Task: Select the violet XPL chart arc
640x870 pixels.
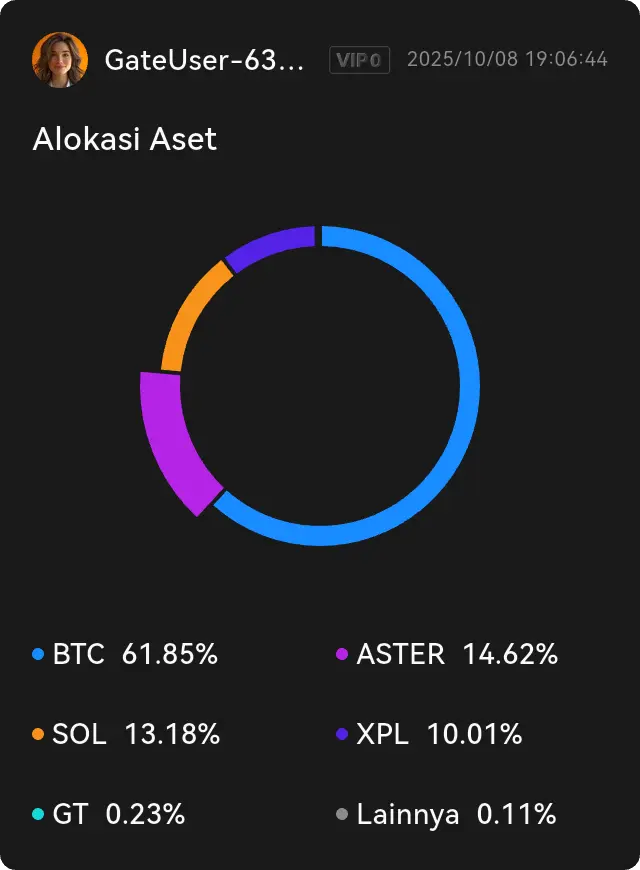Action: pos(270,248)
